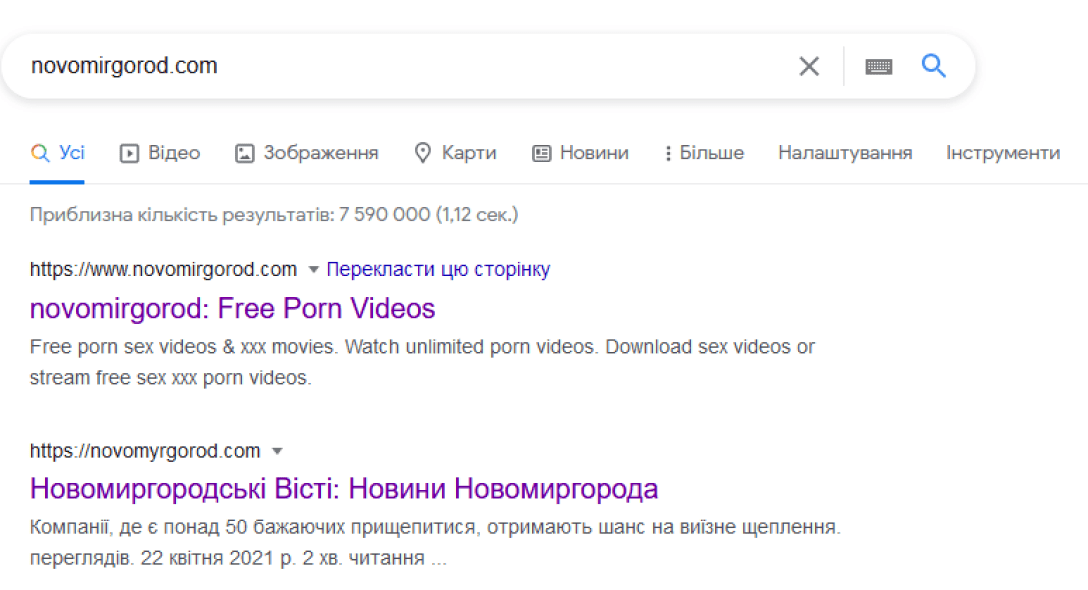Select the Усі results tab
The image size is (1088, 590).
click(x=58, y=153)
